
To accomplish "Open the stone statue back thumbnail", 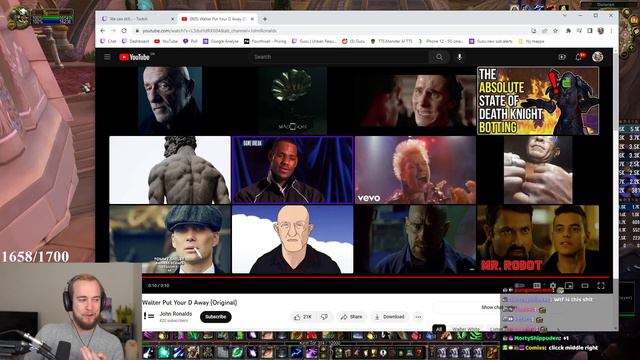I will 170,170.
